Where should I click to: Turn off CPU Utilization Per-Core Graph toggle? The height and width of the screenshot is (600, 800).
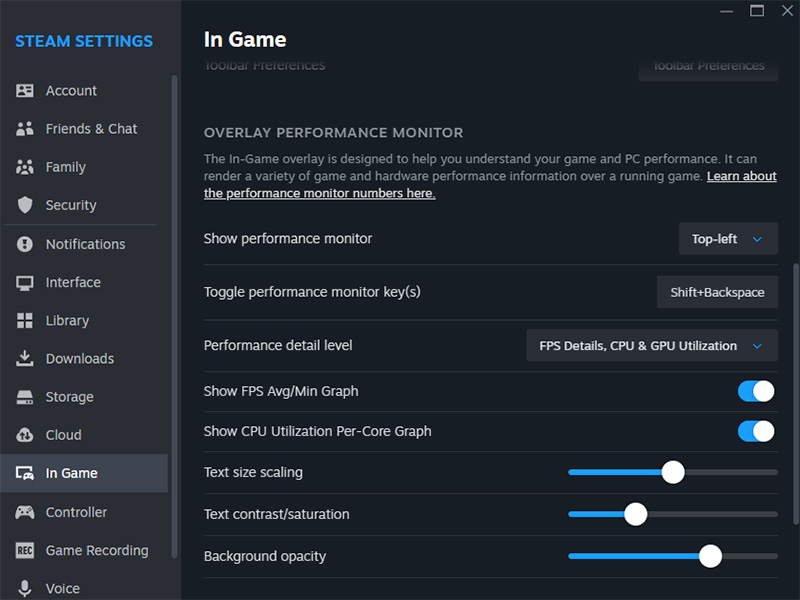pos(756,431)
